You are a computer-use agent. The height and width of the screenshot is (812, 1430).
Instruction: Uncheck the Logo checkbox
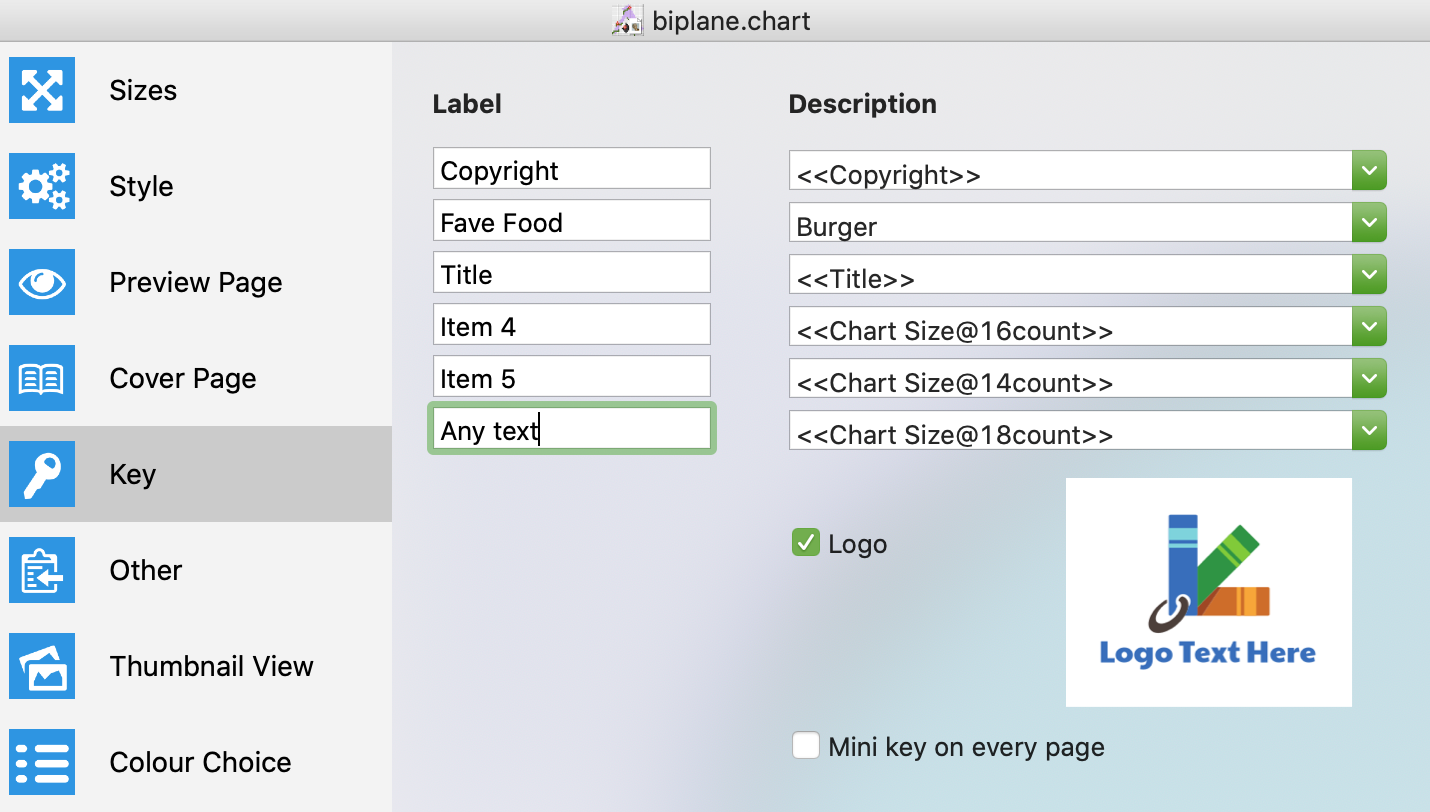click(x=805, y=543)
